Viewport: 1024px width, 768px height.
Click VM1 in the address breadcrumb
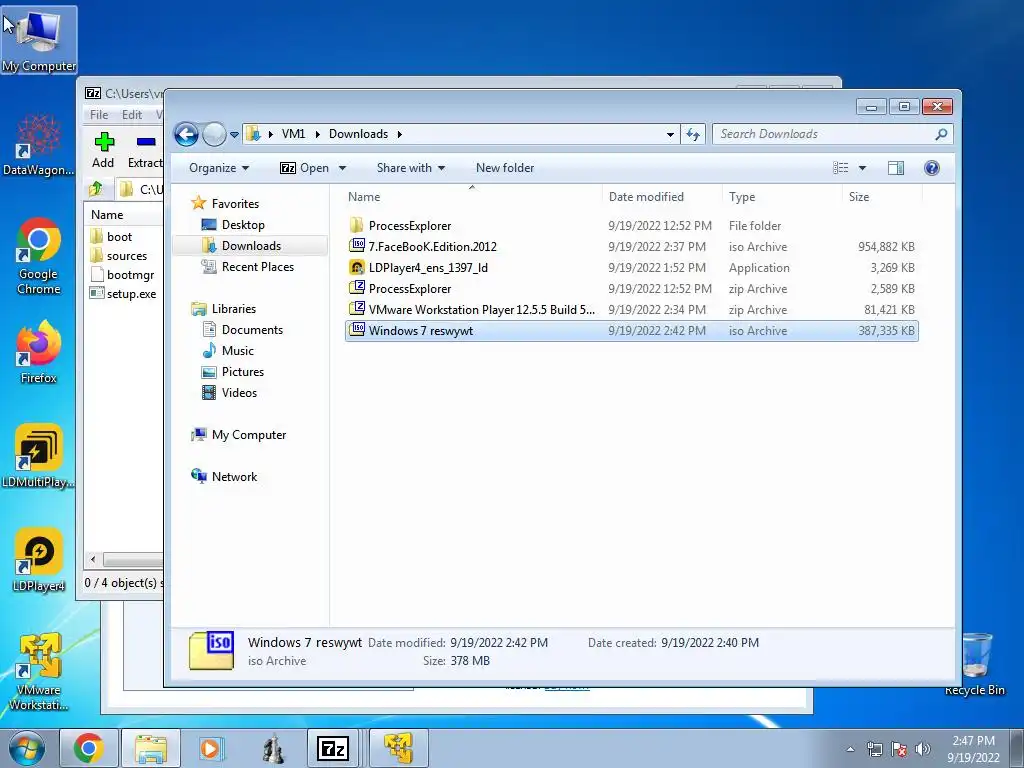[293, 134]
